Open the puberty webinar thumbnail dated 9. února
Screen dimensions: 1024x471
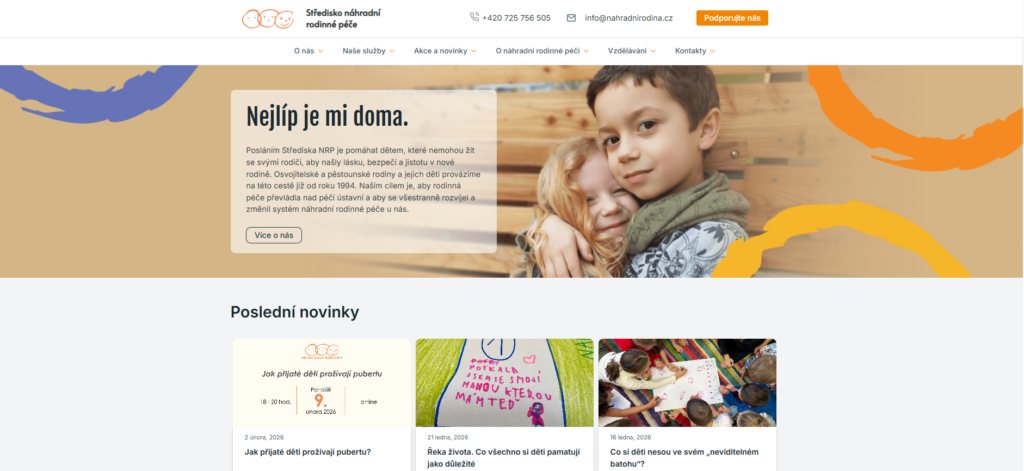click(x=322, y=383)
